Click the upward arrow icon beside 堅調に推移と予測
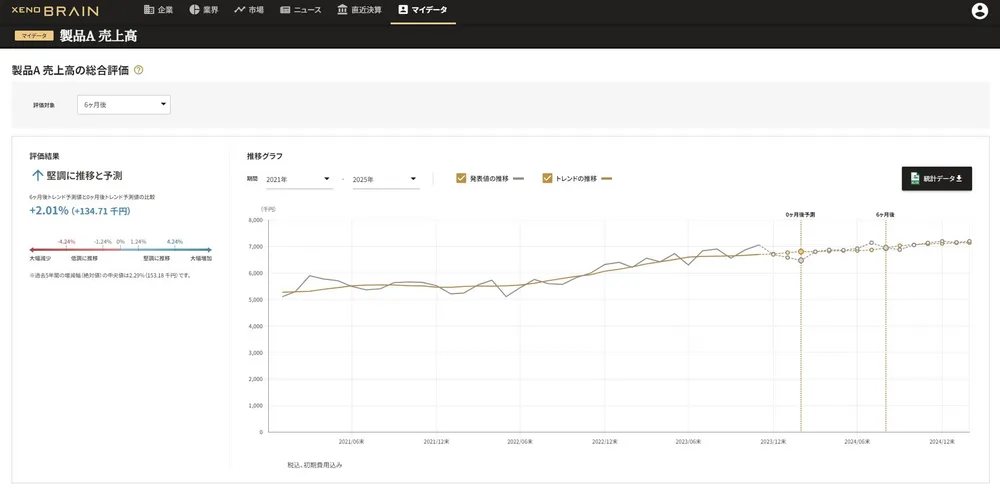This screenshot has height=494, width=1000. point(37,175)
